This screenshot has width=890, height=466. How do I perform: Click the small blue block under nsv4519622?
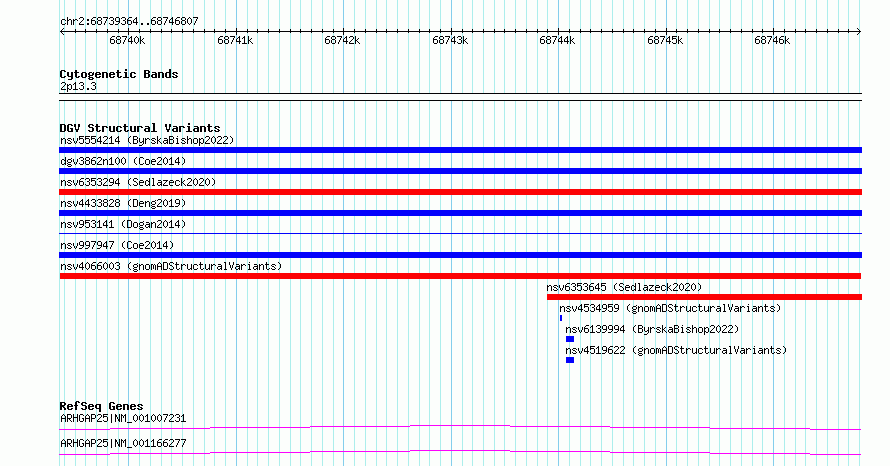(x=570, y=360)
